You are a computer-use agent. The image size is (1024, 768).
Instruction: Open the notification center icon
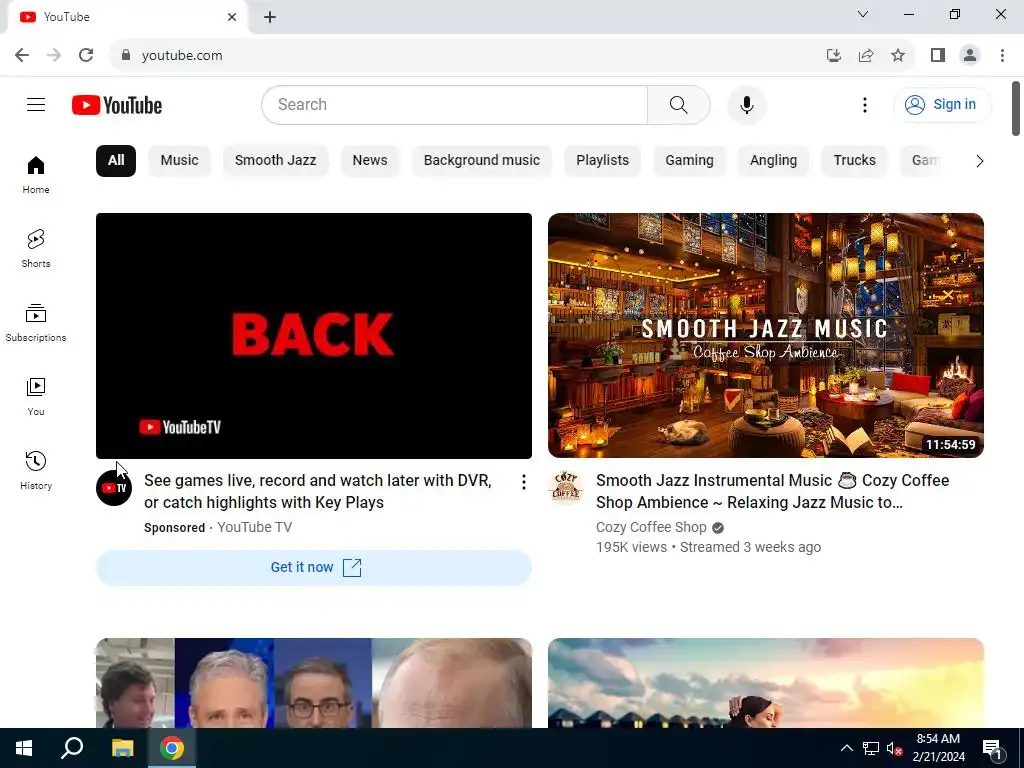pyautogui.click(x=992, y=749)
